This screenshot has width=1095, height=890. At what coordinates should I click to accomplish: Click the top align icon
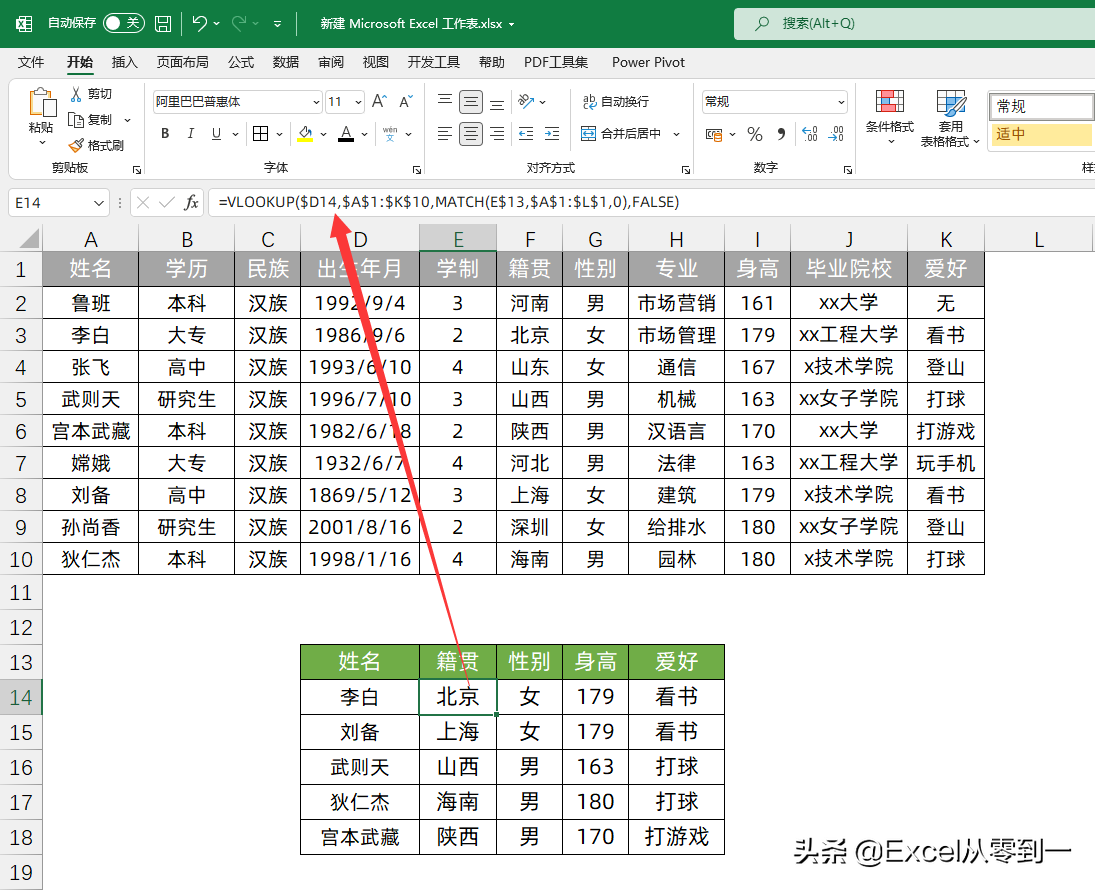pyautogui.click(x=445, y=102)
